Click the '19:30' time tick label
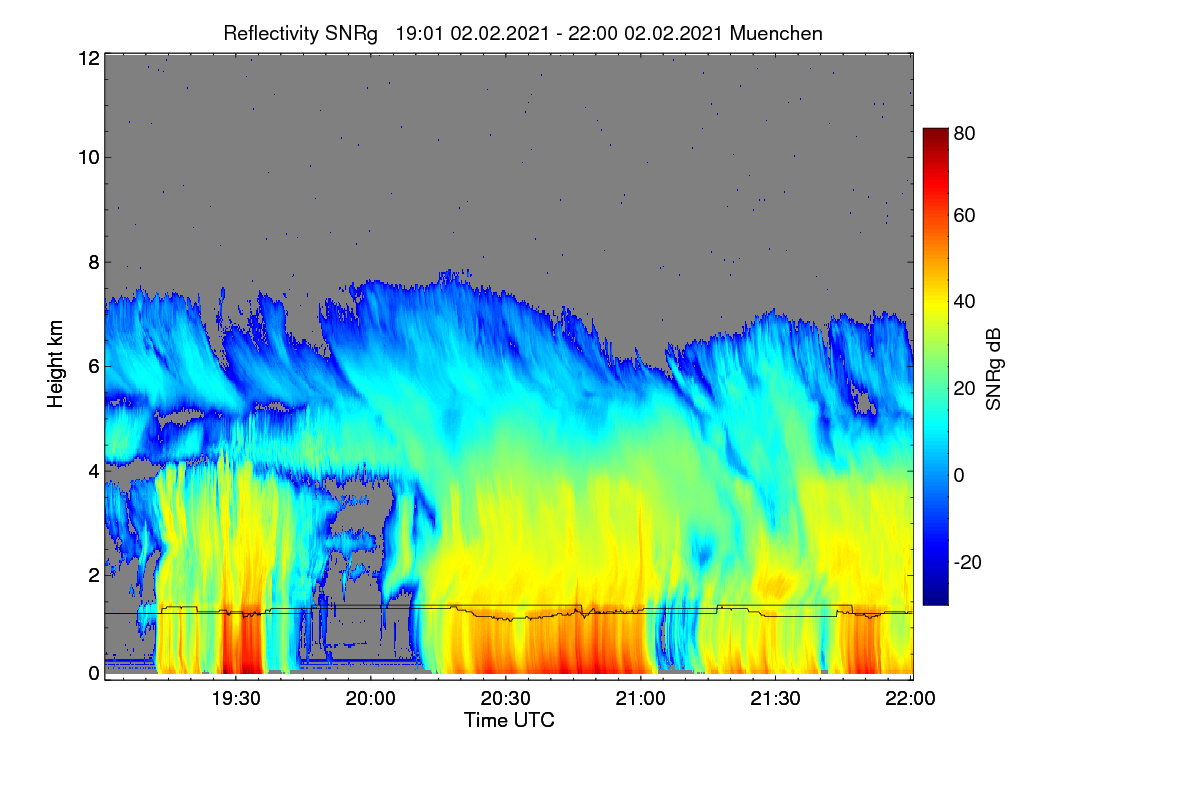 235,699
